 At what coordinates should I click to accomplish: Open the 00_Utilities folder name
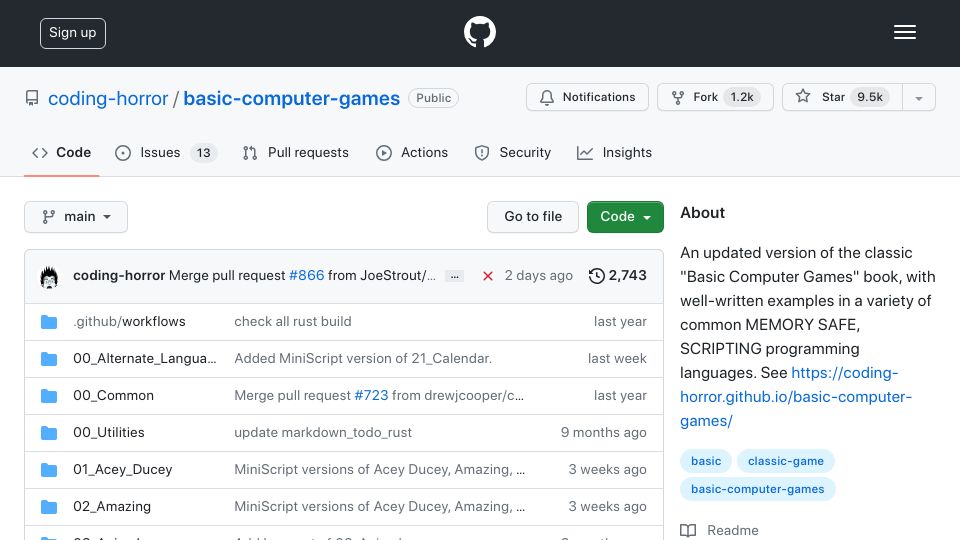(x=108, y=432)
